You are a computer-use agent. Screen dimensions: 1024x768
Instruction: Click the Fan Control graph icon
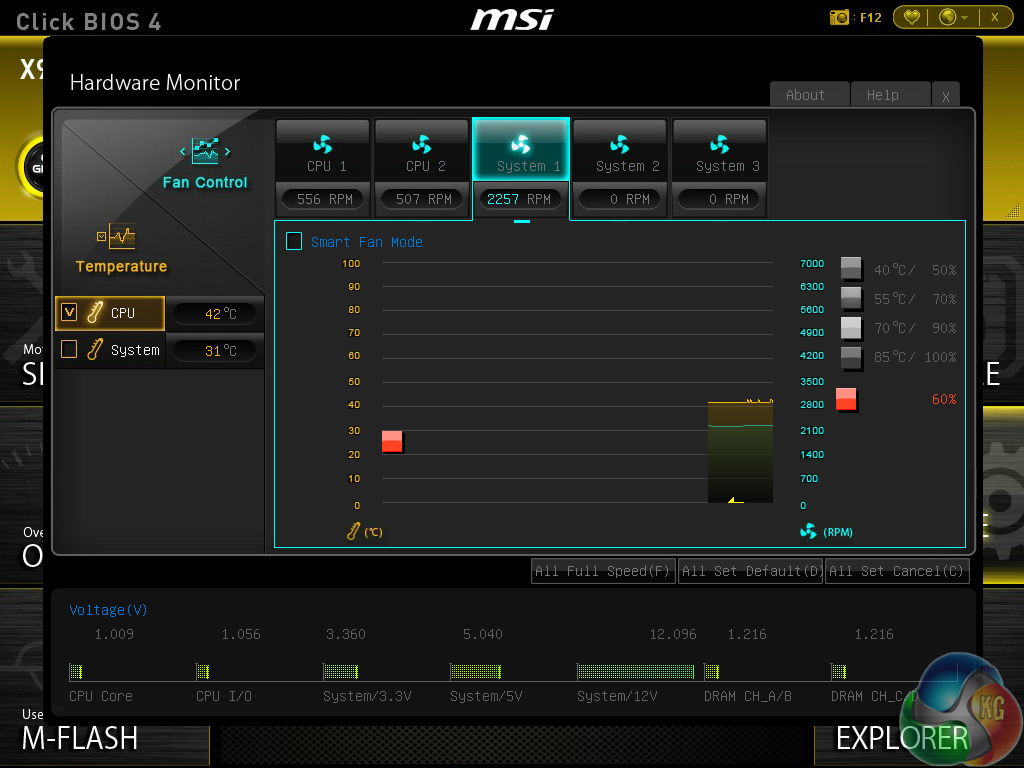(205, 151)
